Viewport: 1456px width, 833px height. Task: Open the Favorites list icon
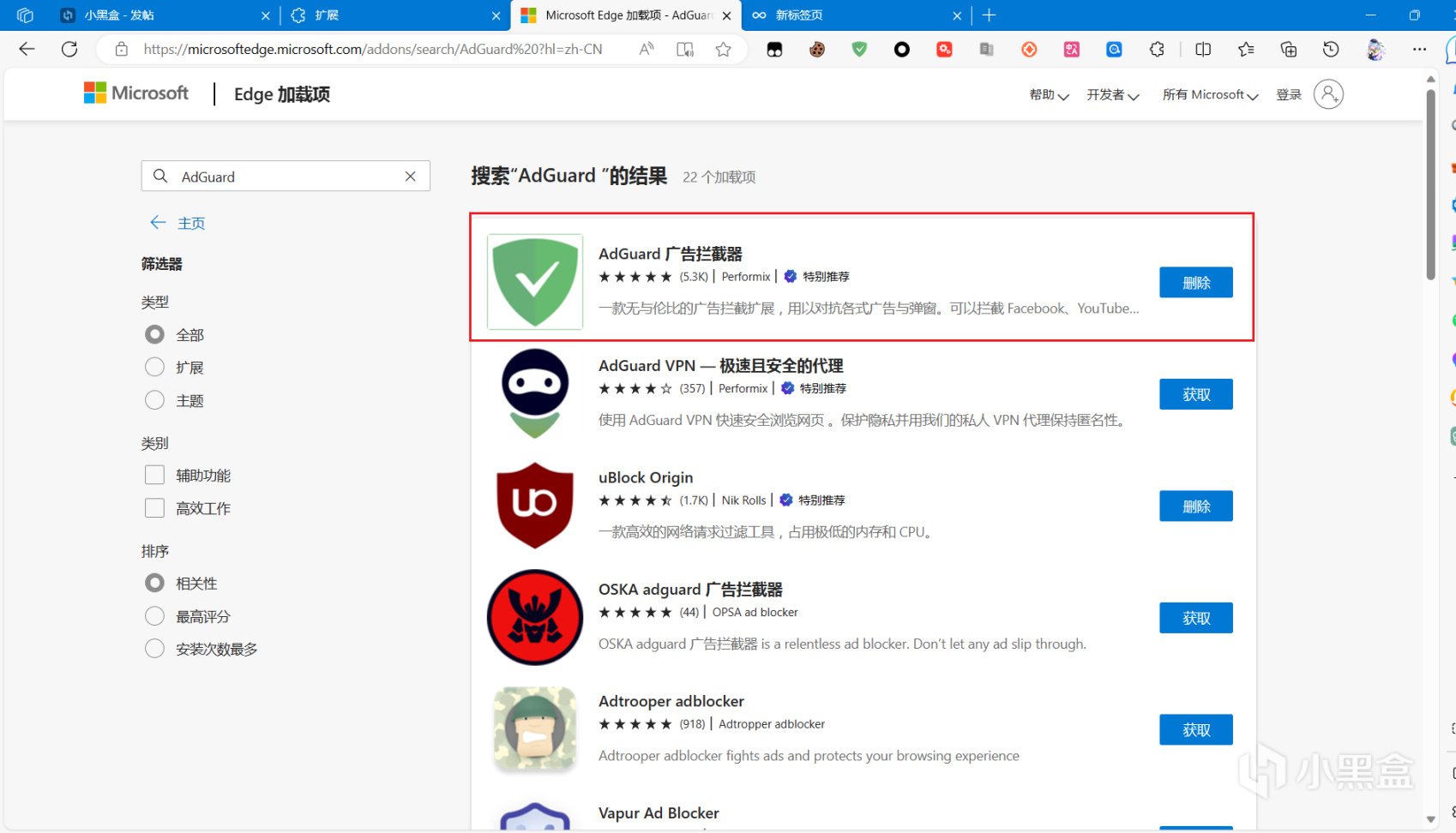click(x=1246, y=50)
